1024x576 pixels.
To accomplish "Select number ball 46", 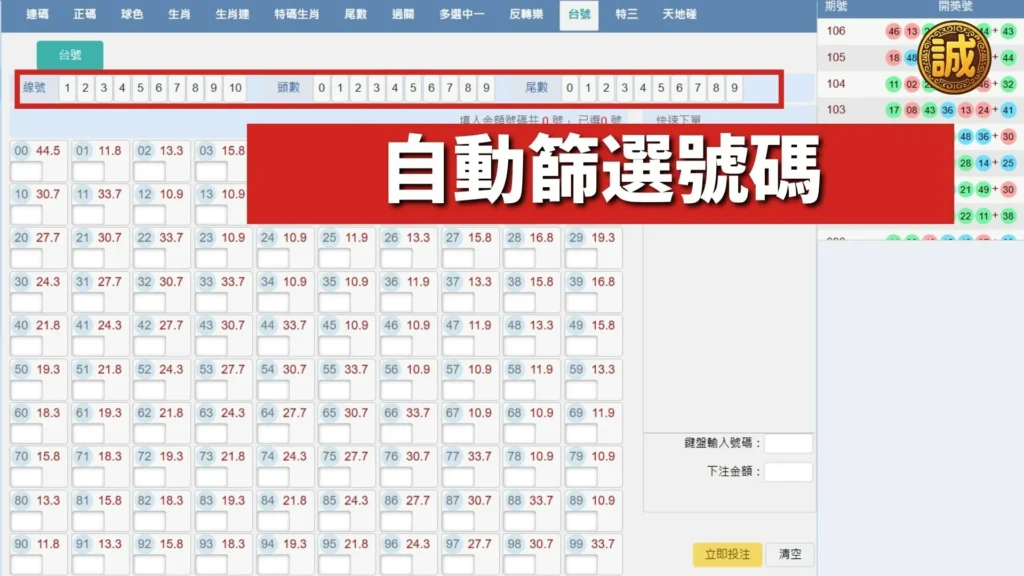I will 391,325.
